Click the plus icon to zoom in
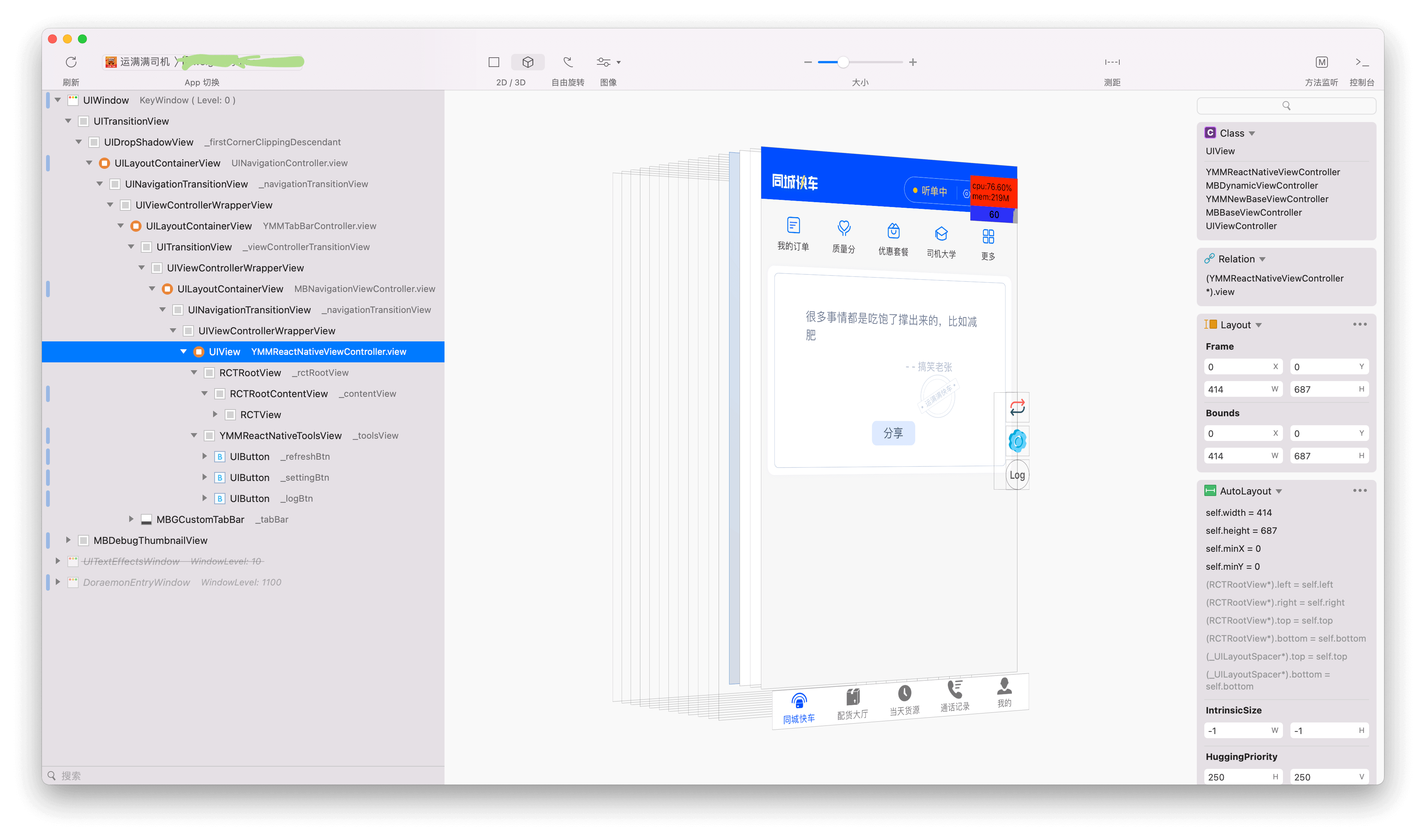 [x=913, y=62]
